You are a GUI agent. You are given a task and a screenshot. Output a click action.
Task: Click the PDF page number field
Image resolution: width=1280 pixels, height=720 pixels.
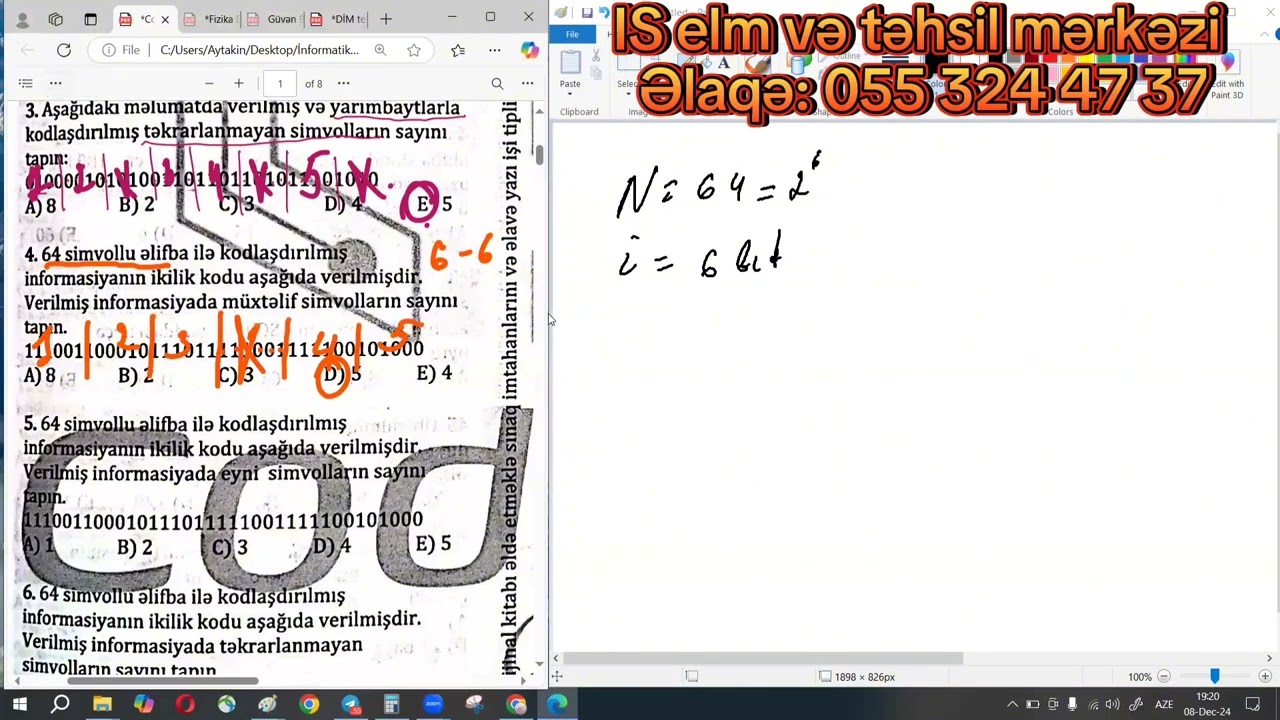click(280, 84)
